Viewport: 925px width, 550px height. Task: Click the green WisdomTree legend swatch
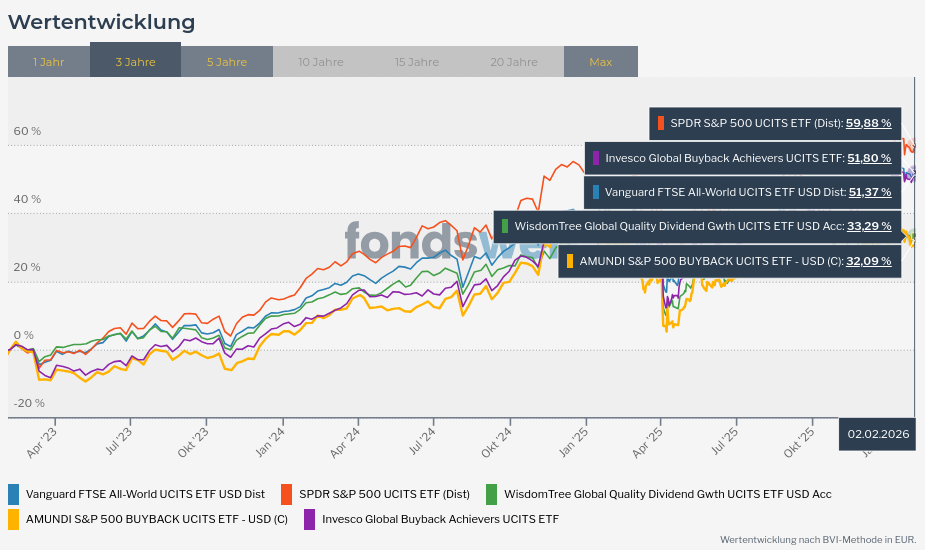[x=491, y=494]
